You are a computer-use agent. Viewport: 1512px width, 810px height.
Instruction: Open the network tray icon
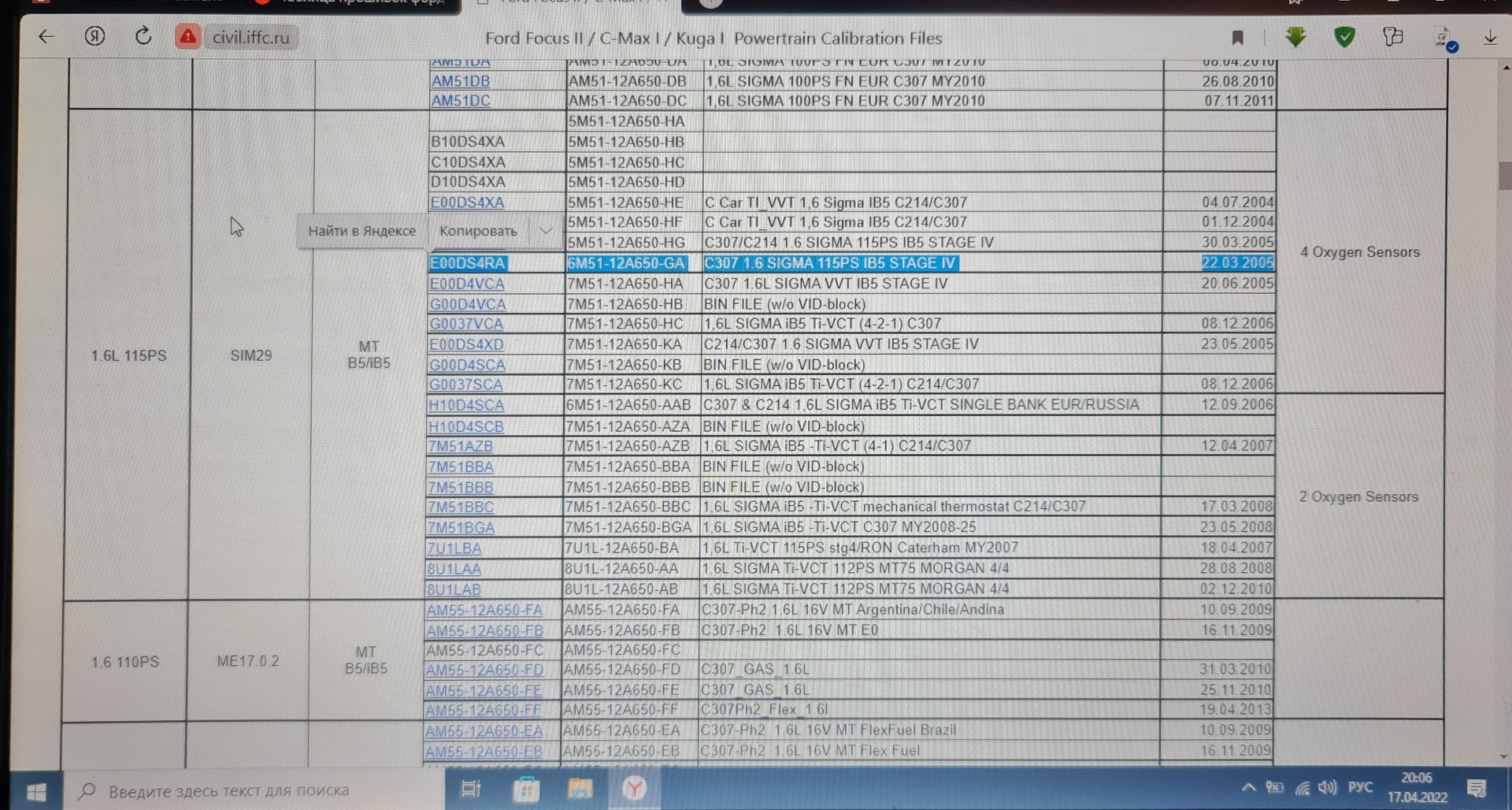tap(1303, 788)
